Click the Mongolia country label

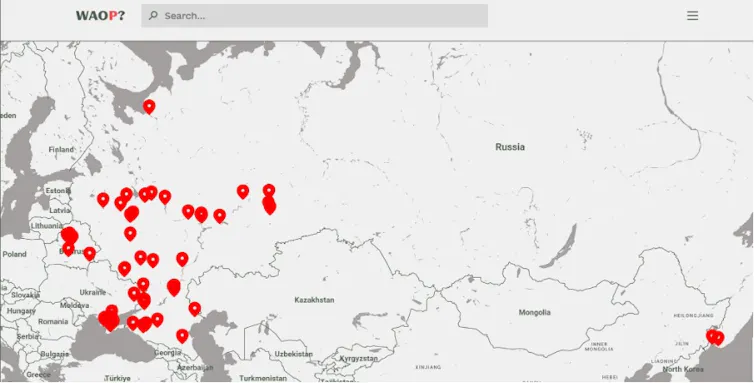pos(534,312)
